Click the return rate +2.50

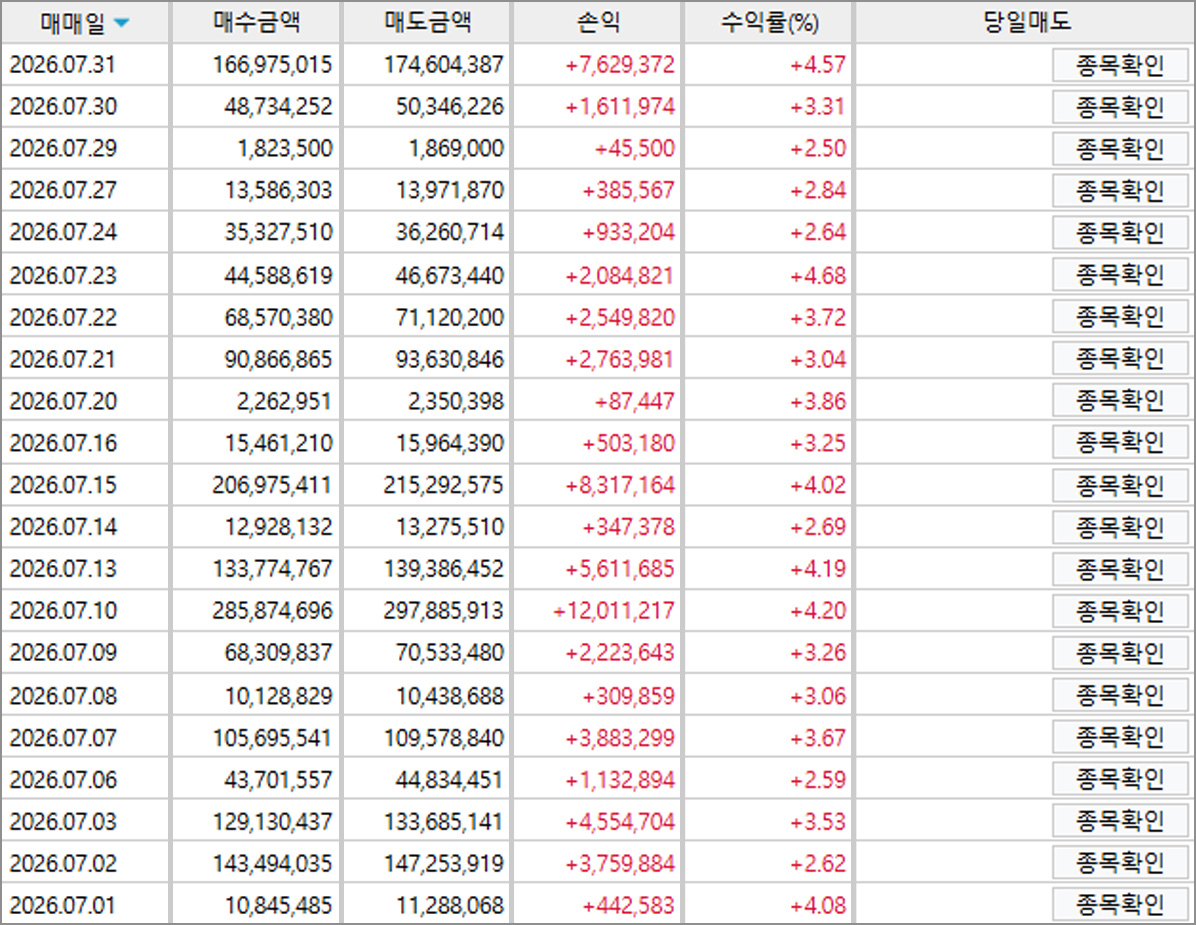click(818, 149)
